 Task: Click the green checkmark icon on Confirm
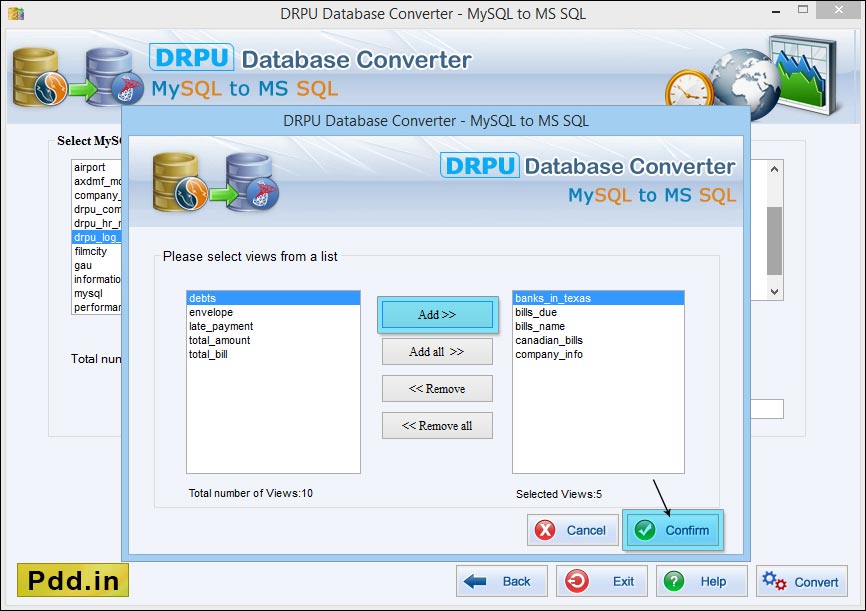point(645,530)
